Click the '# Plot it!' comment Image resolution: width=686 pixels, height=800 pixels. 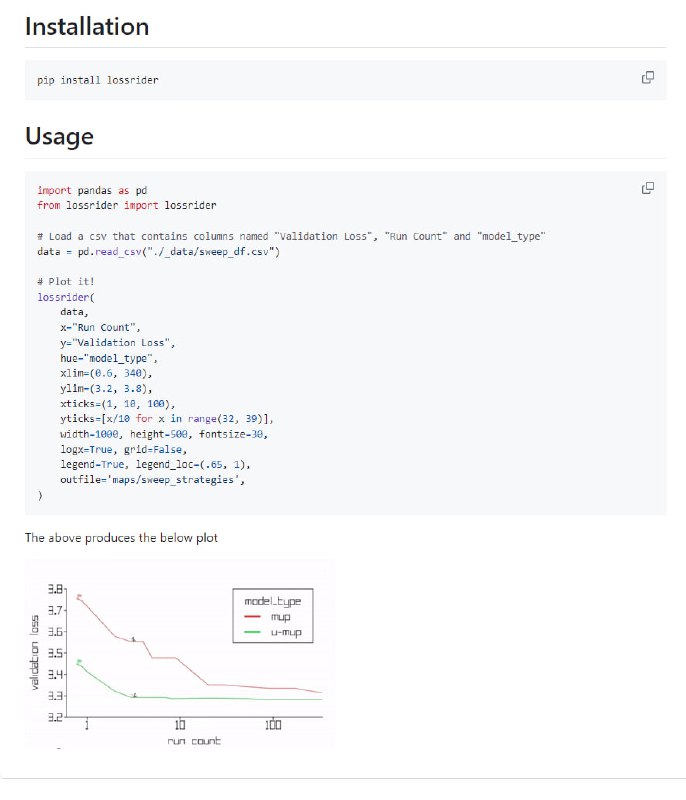pyautogui.click(x=66, y=282)
